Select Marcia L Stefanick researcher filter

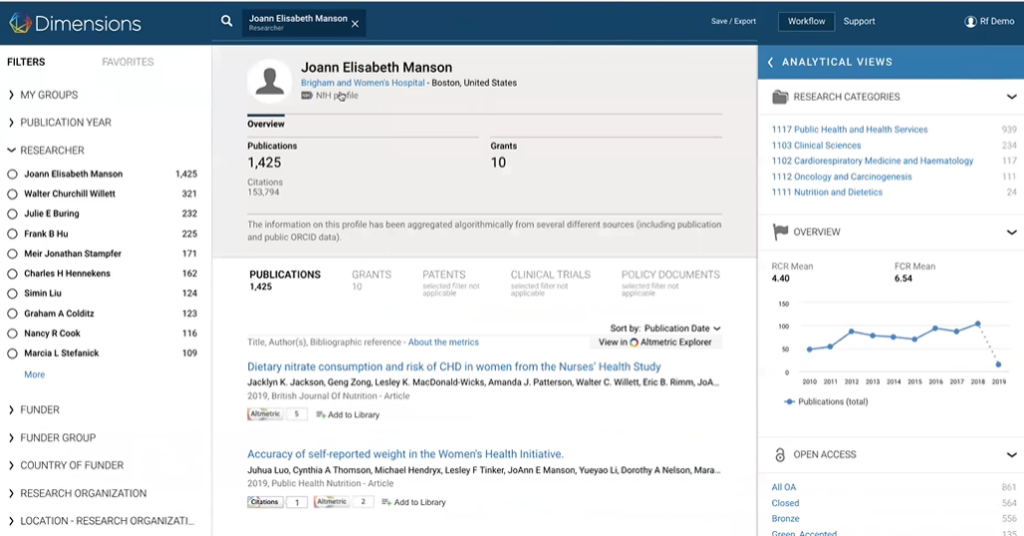click(x=12, y=353)
